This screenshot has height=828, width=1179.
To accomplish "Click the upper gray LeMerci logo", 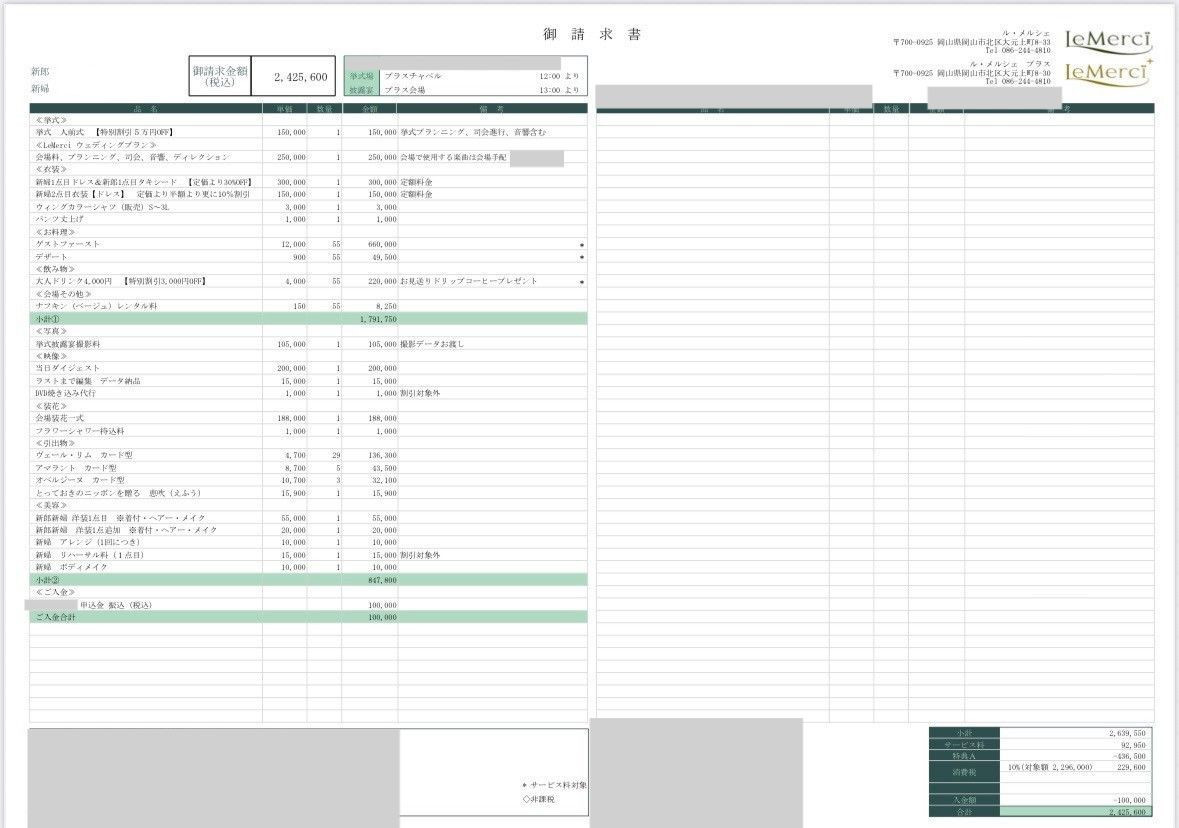I will 1108,41.
